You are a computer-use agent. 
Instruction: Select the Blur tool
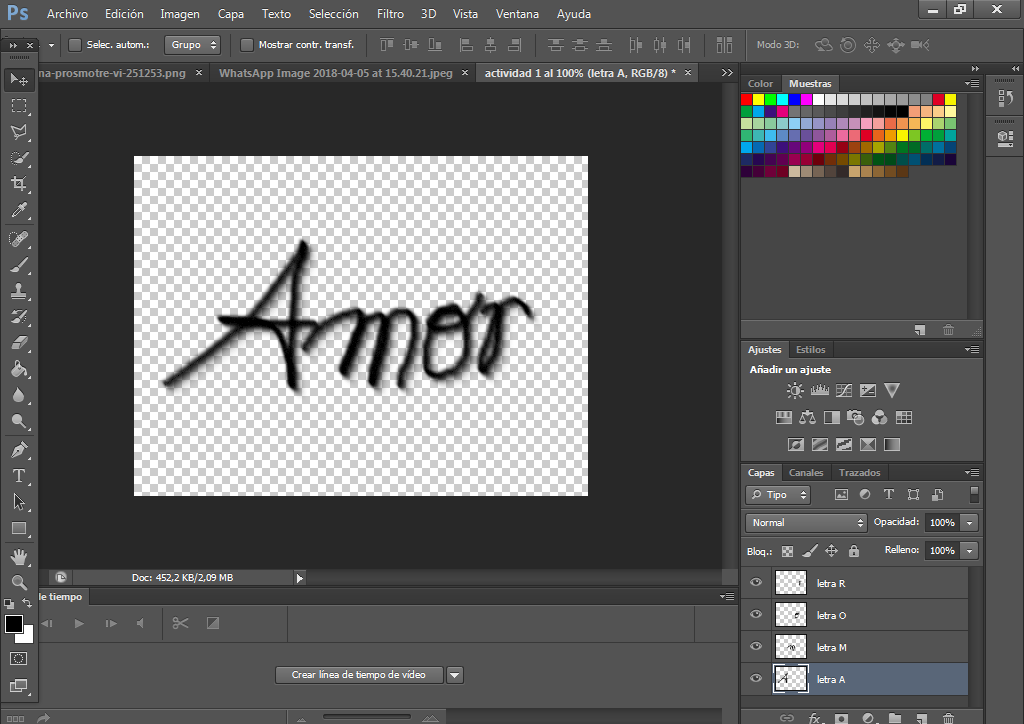click(x=19, y=396)
